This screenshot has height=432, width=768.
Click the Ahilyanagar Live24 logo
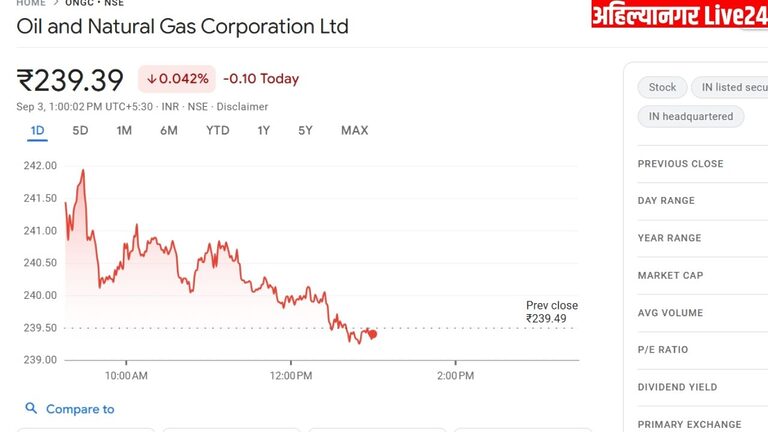[679, 15]
